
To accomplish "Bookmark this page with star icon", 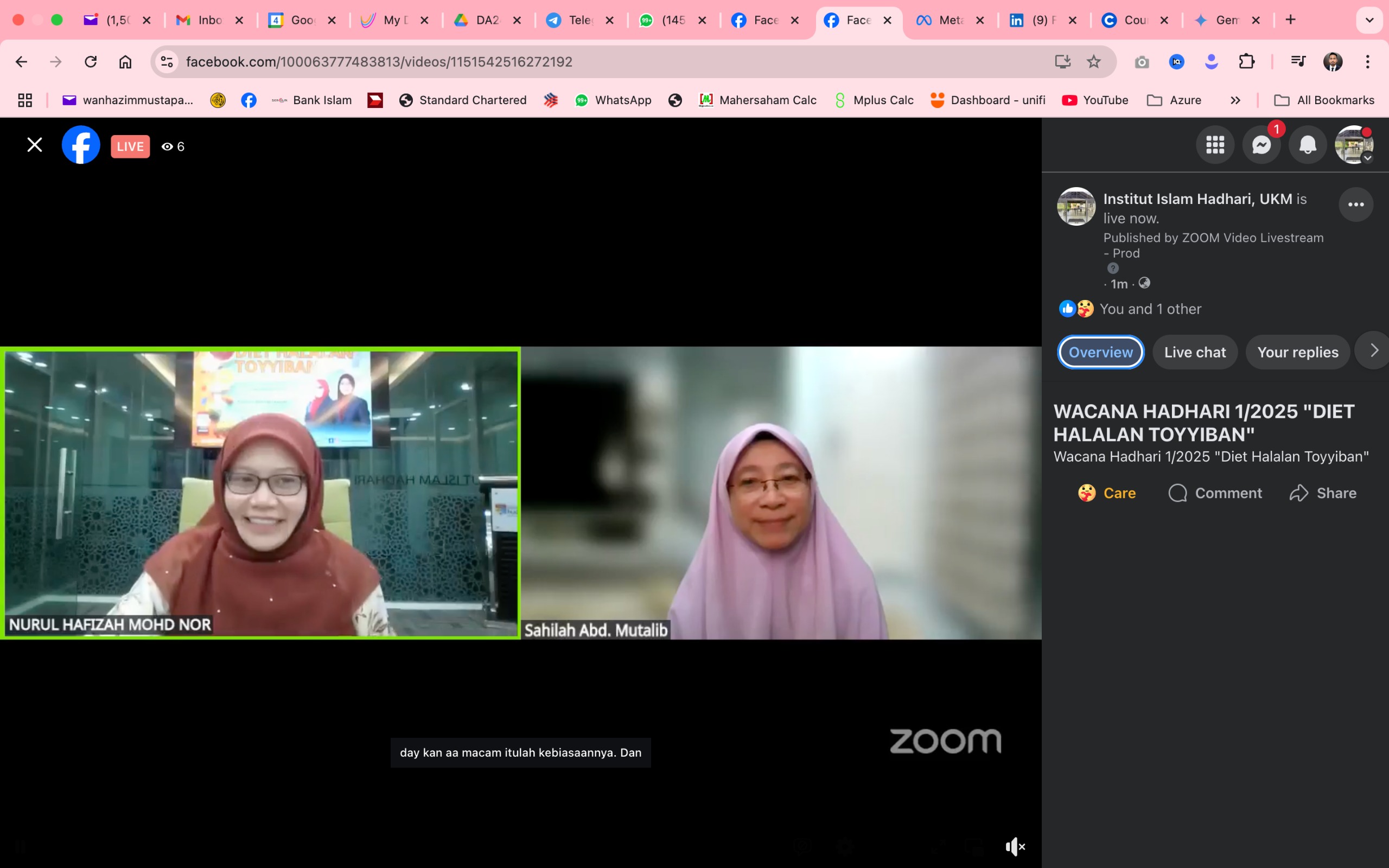I will click(x=1093, y=61).
